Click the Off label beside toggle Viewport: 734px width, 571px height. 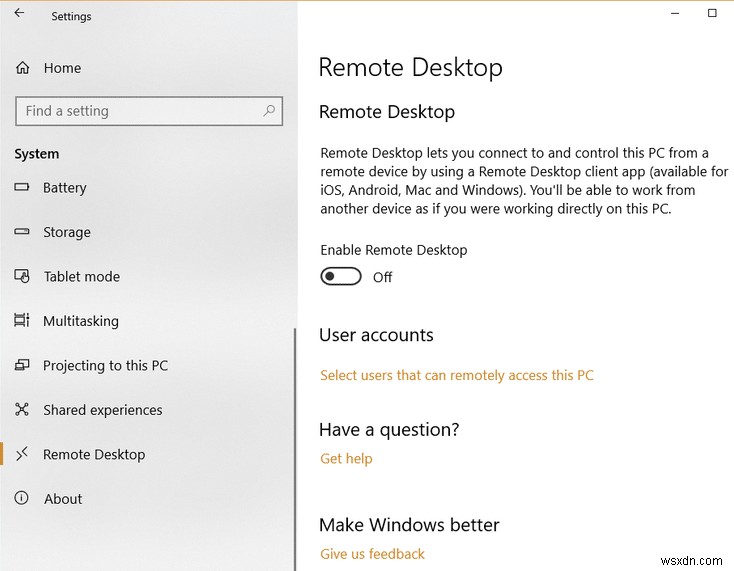382,278
